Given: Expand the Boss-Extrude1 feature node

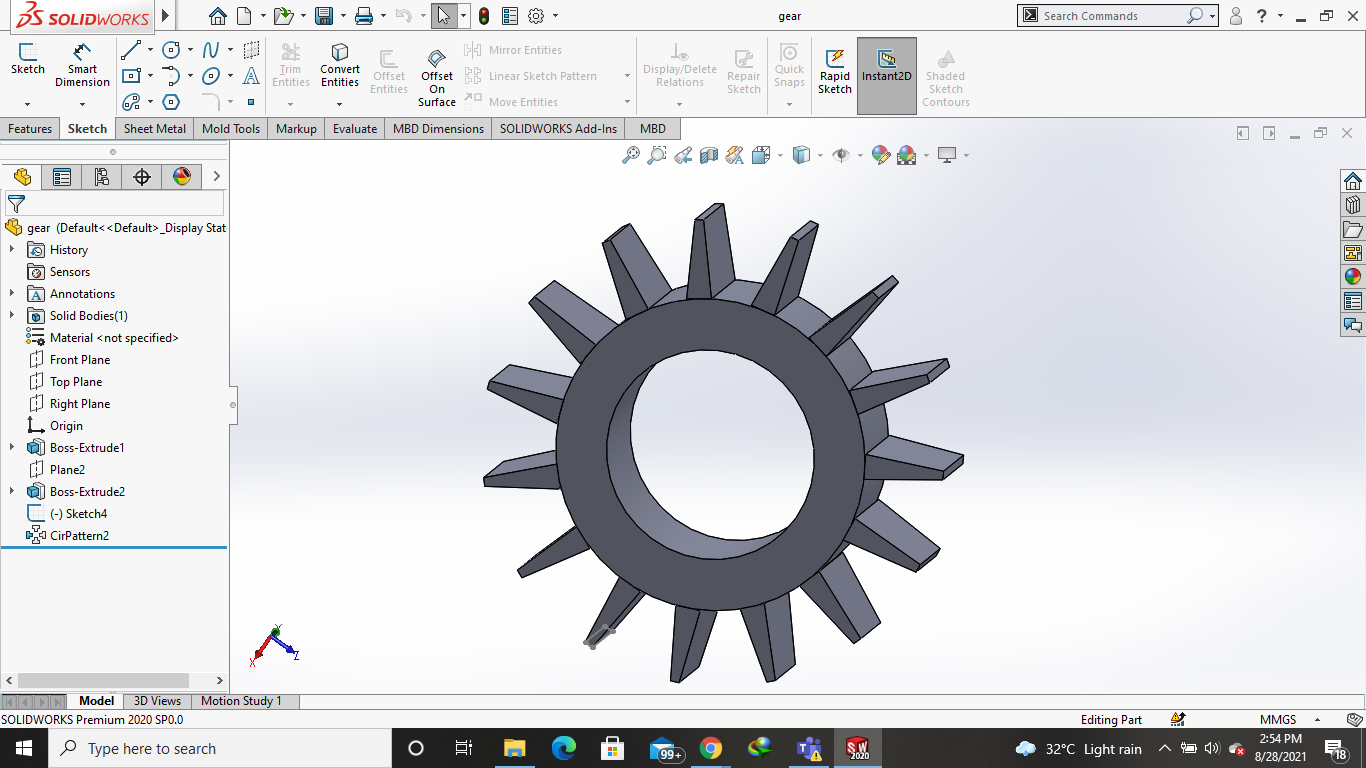Looking at the screenshot, I should click(12, 448).
